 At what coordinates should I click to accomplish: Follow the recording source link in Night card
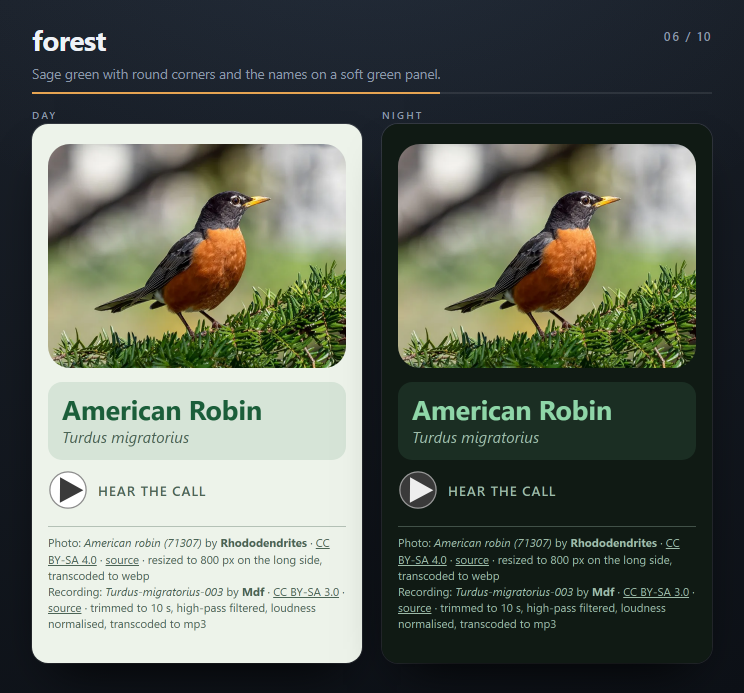(x=415, y=608)
